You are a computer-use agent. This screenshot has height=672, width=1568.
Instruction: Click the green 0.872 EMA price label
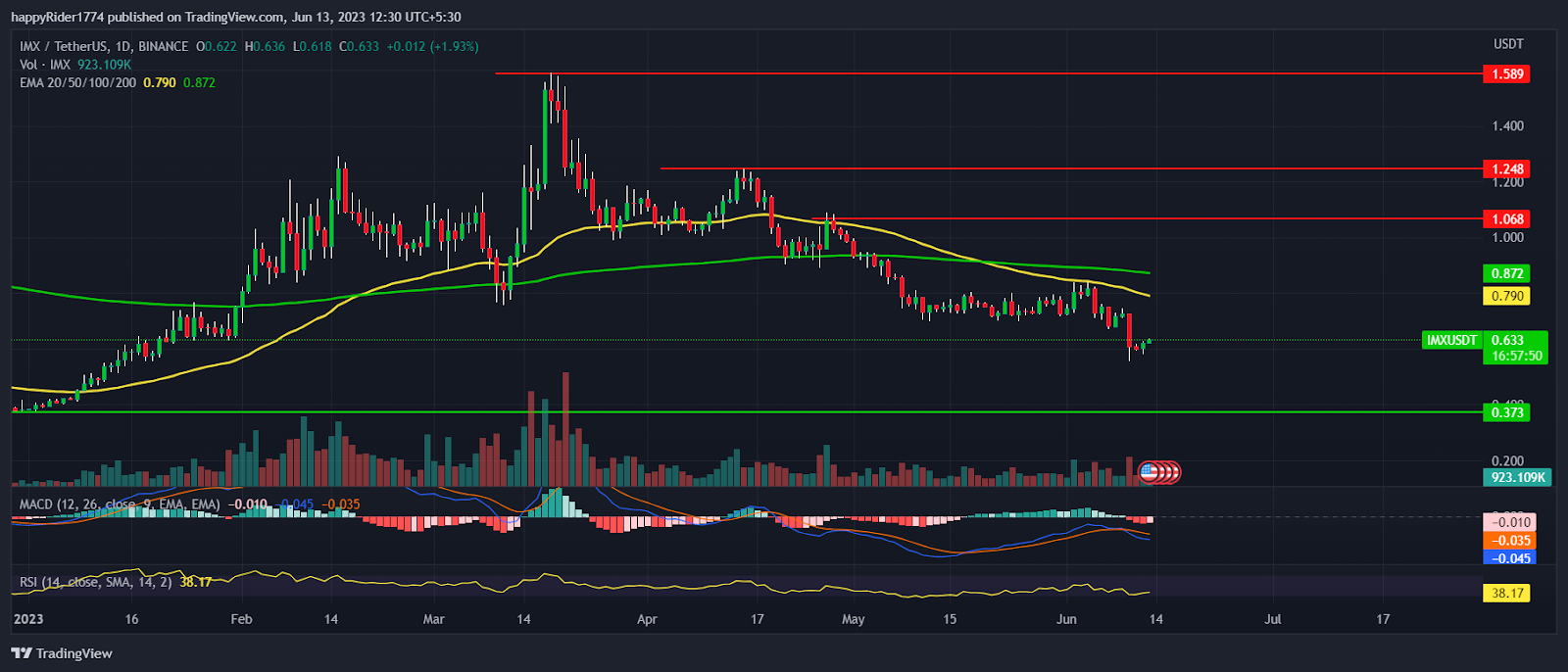click(x=1507, y=273)
